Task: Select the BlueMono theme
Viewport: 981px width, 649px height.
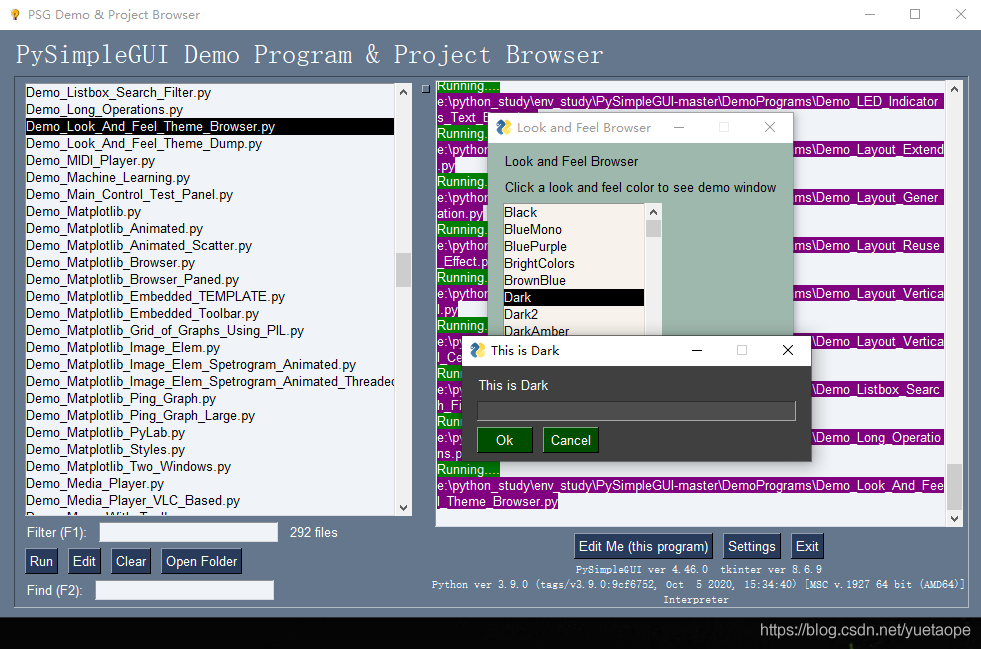Action: coord(574,230)
